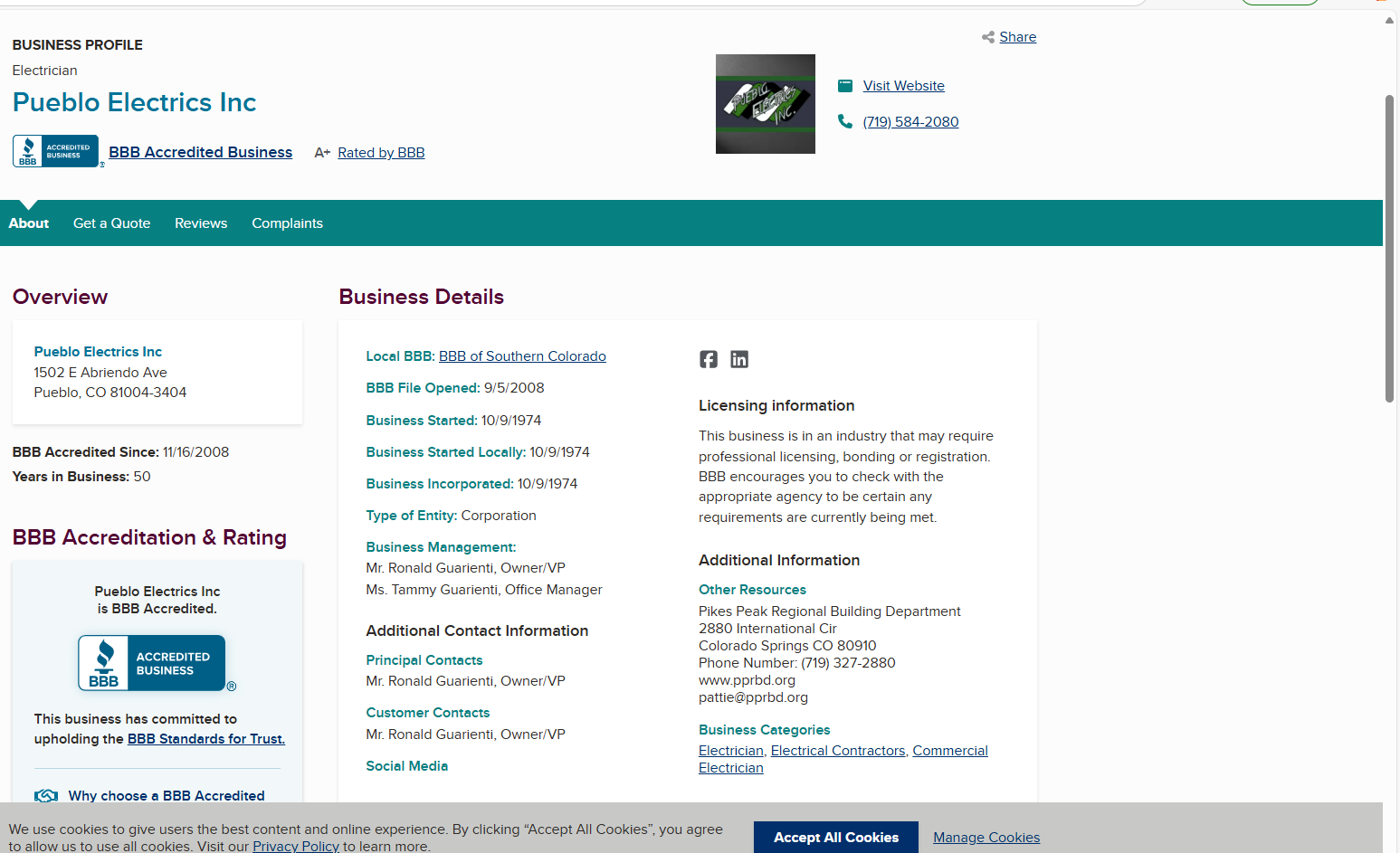The height and width of the screenshot is (853, 1400).
Task: Call via the (719) 584-2080 link
Action: point(910,122)
